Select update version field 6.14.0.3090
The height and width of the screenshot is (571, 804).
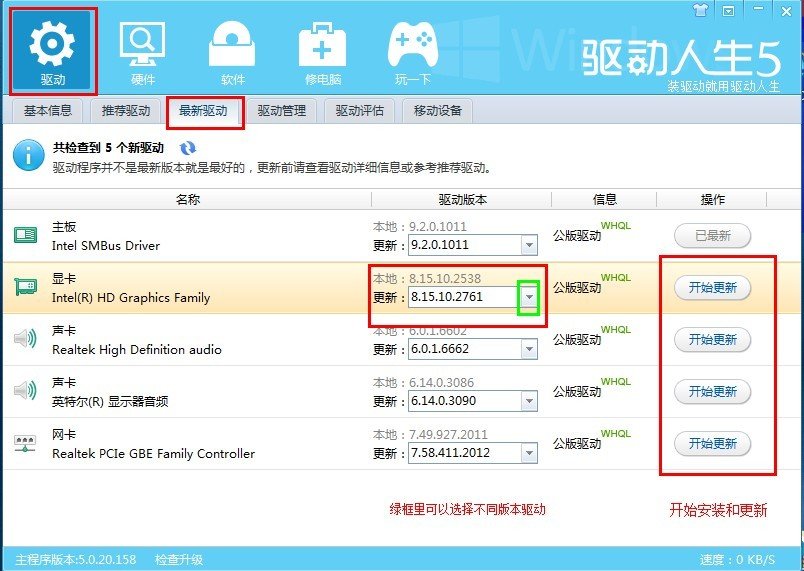[473, 401]
